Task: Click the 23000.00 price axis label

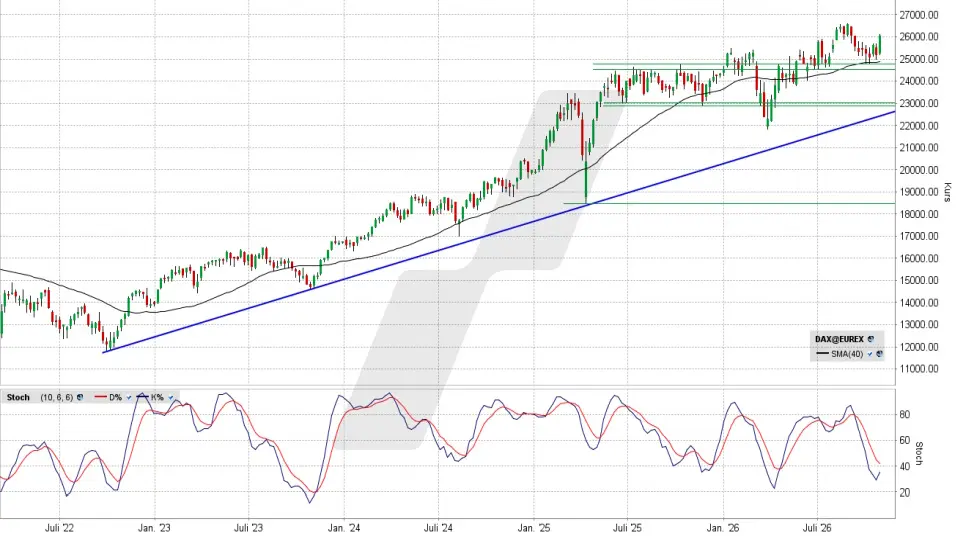Action: pos(918,103)
